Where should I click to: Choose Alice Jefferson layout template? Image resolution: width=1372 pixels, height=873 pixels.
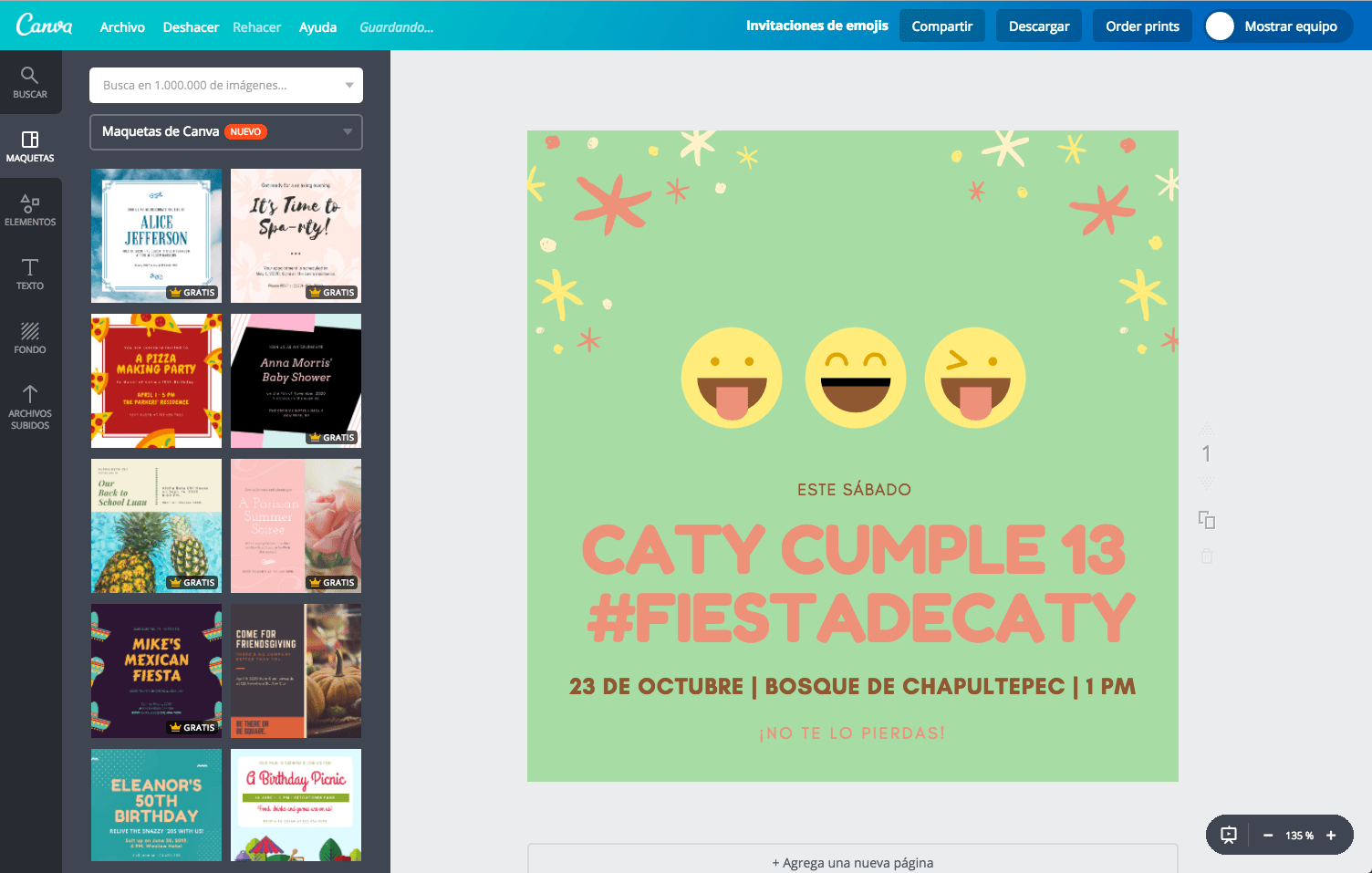pyautogui.click(x=156, y=235)
